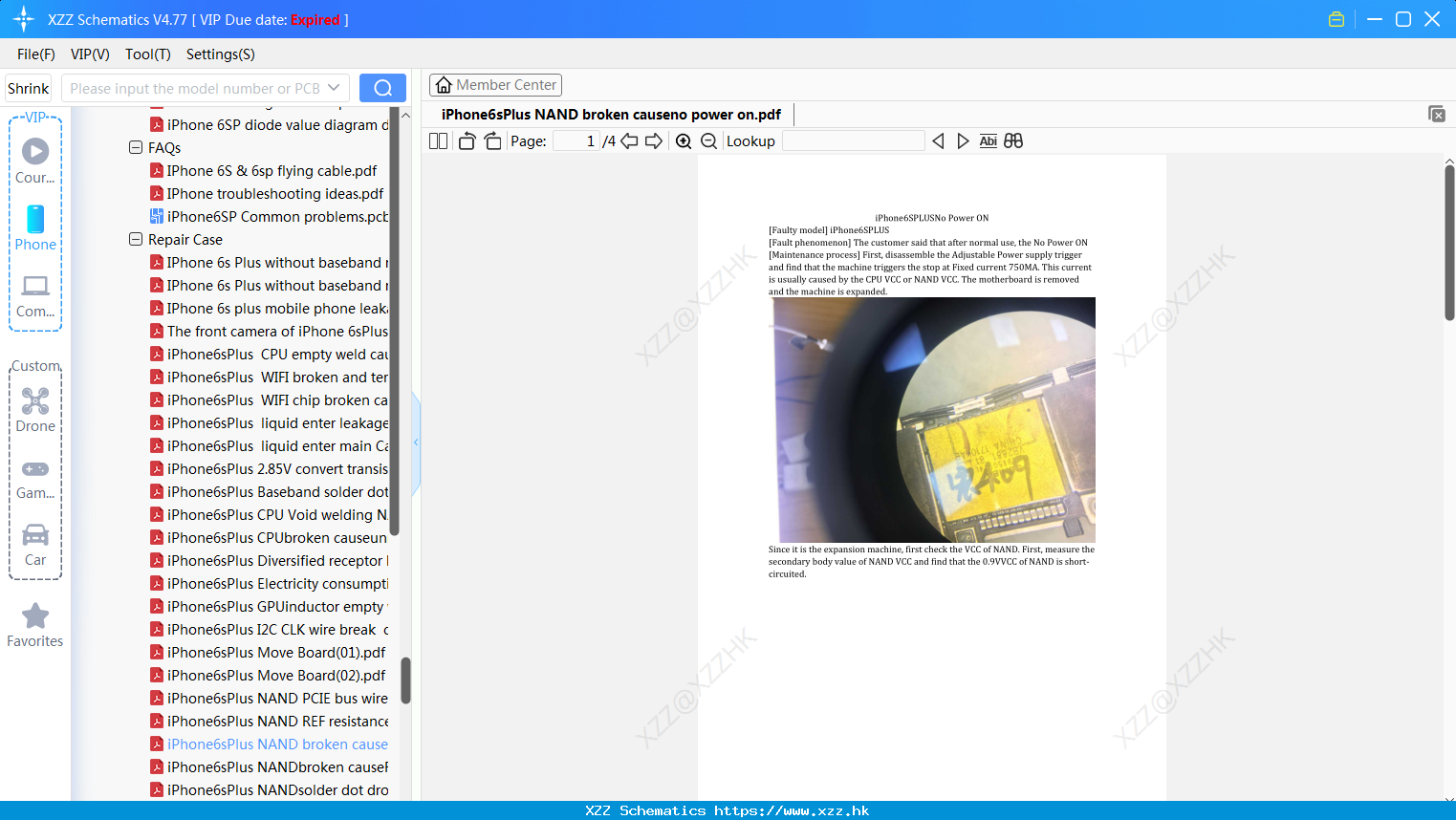Open iPhone6sPlus NAND REF resistance case
Viewport: 1456px width, 820px height.
pyautogui.click(x=277, y=721)
